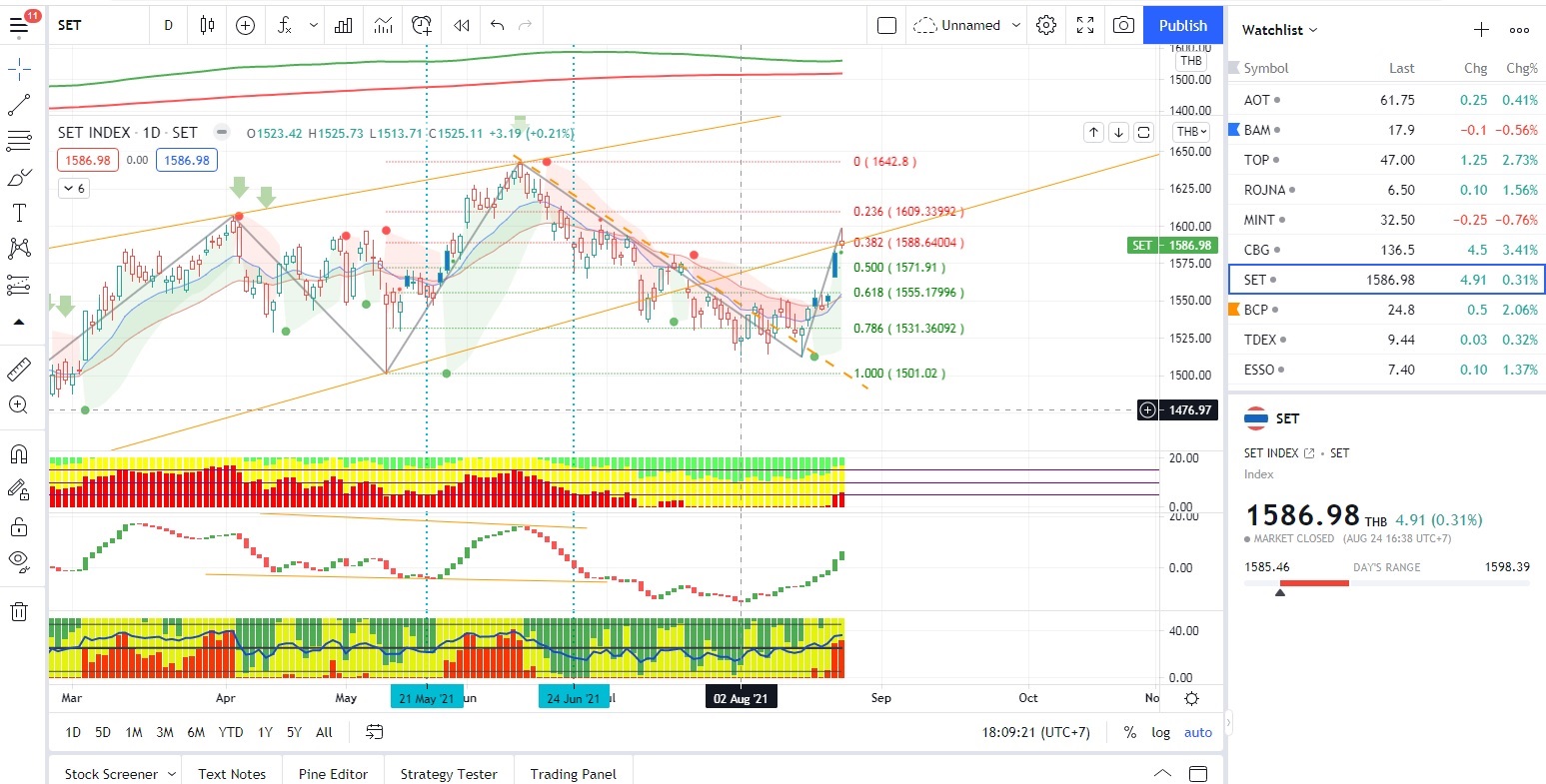Set the All date range
This screenshot has height=784, width=1546.
(x=324, y=732)
